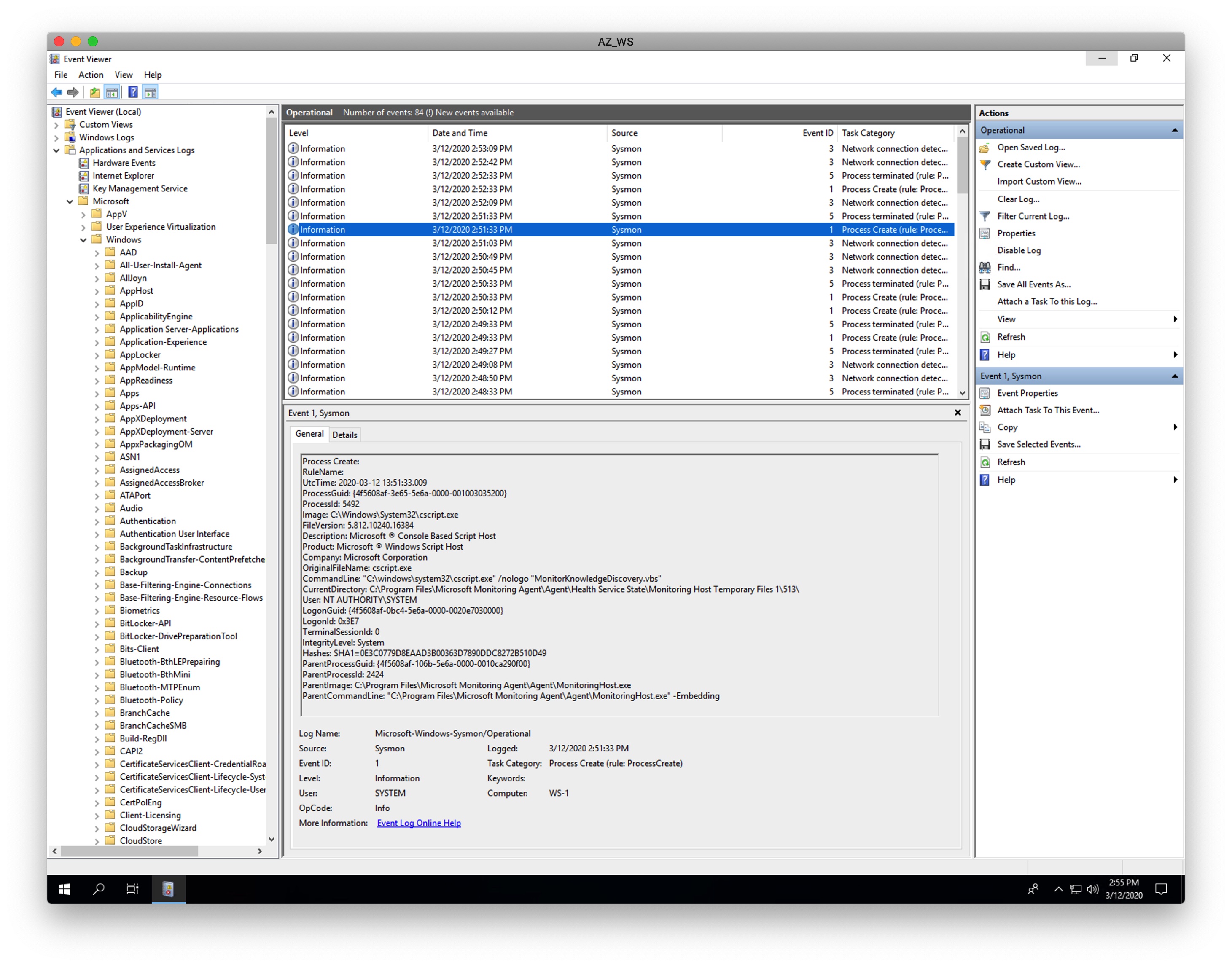1232x966 pixels.
Task: Open the File menu
Action: pos(61,75)
